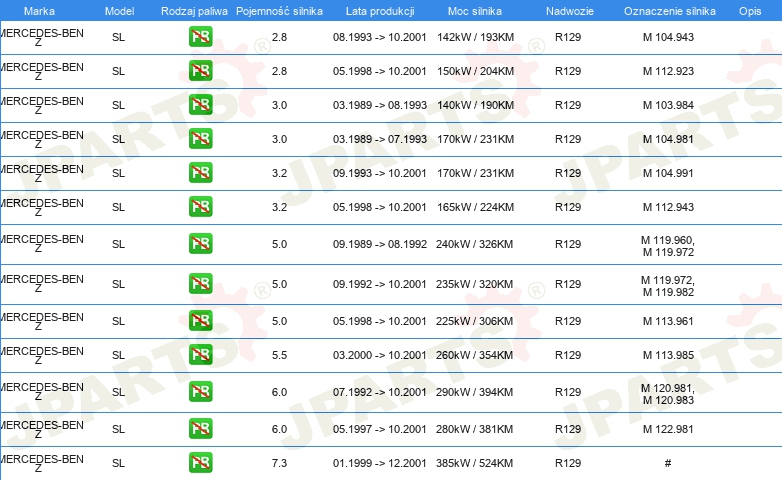Select engine code M 112.943
Screen dimensions: 782x480
pyautogui.click(x=668, y=207)
